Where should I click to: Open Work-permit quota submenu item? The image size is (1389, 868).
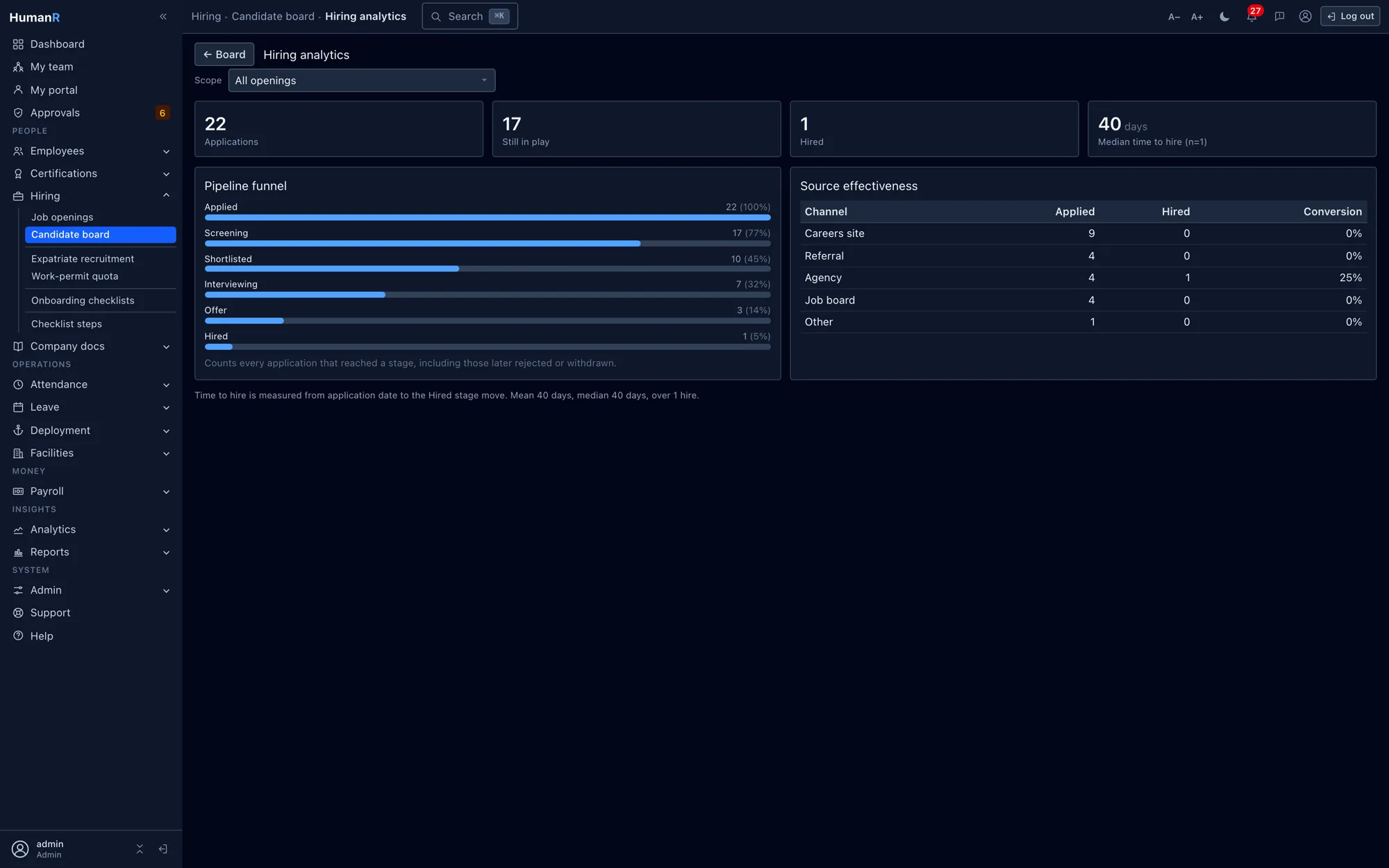(x=100, y=276)
